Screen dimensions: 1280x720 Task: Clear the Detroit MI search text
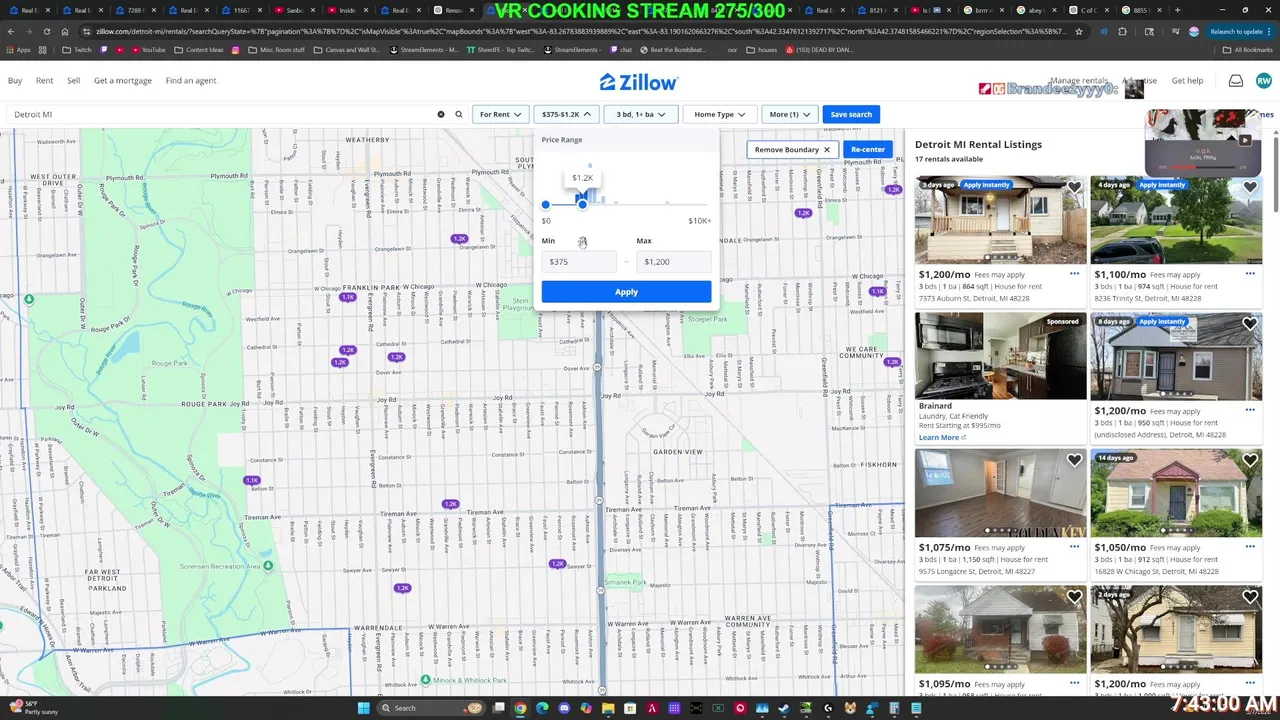click(440, 114)
